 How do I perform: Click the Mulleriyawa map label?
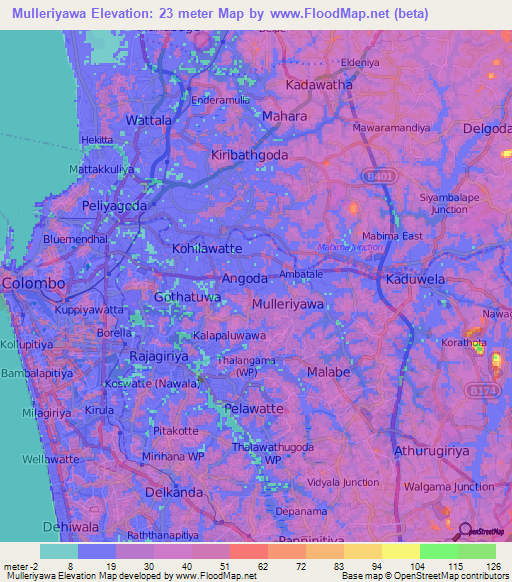(x=288, y=304)
